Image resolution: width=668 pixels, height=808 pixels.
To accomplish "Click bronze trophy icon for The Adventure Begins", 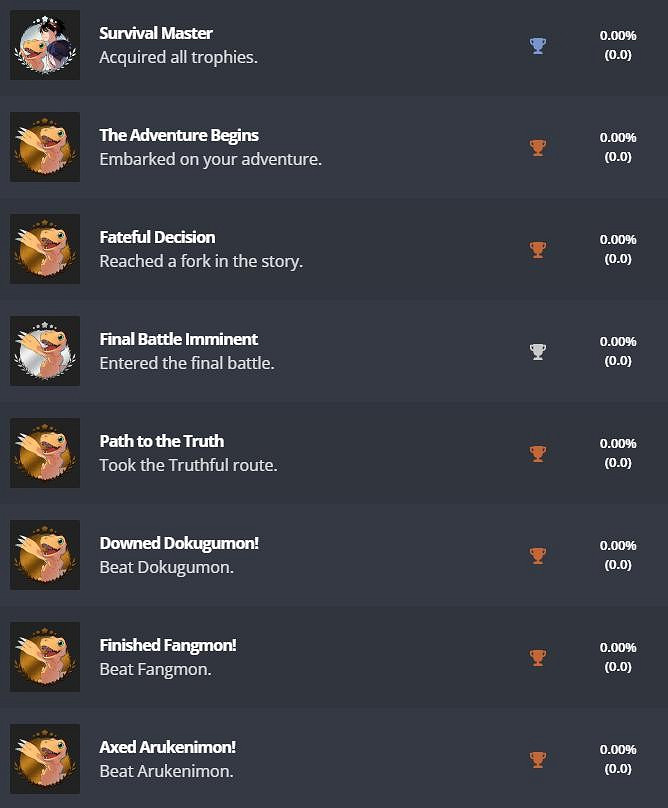I will pyautogui.click(x=538, y=148).
